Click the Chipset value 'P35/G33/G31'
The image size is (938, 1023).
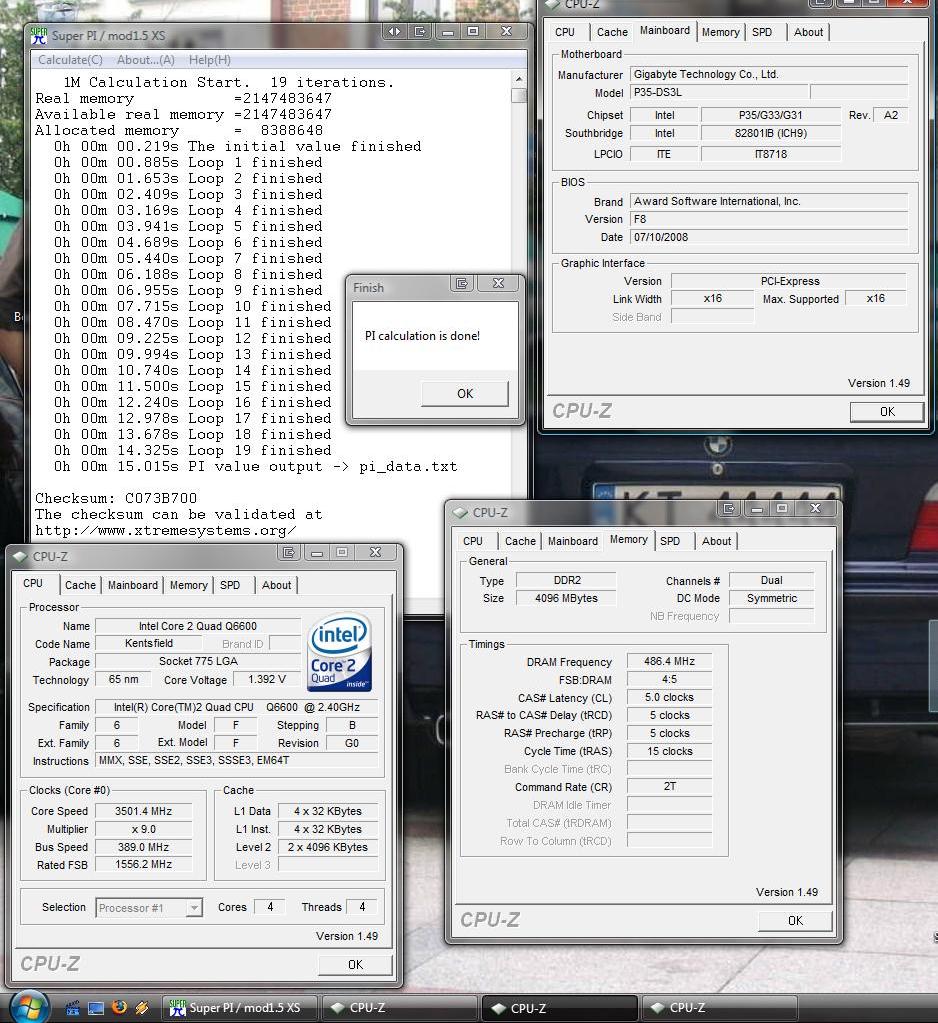(770, 115)
